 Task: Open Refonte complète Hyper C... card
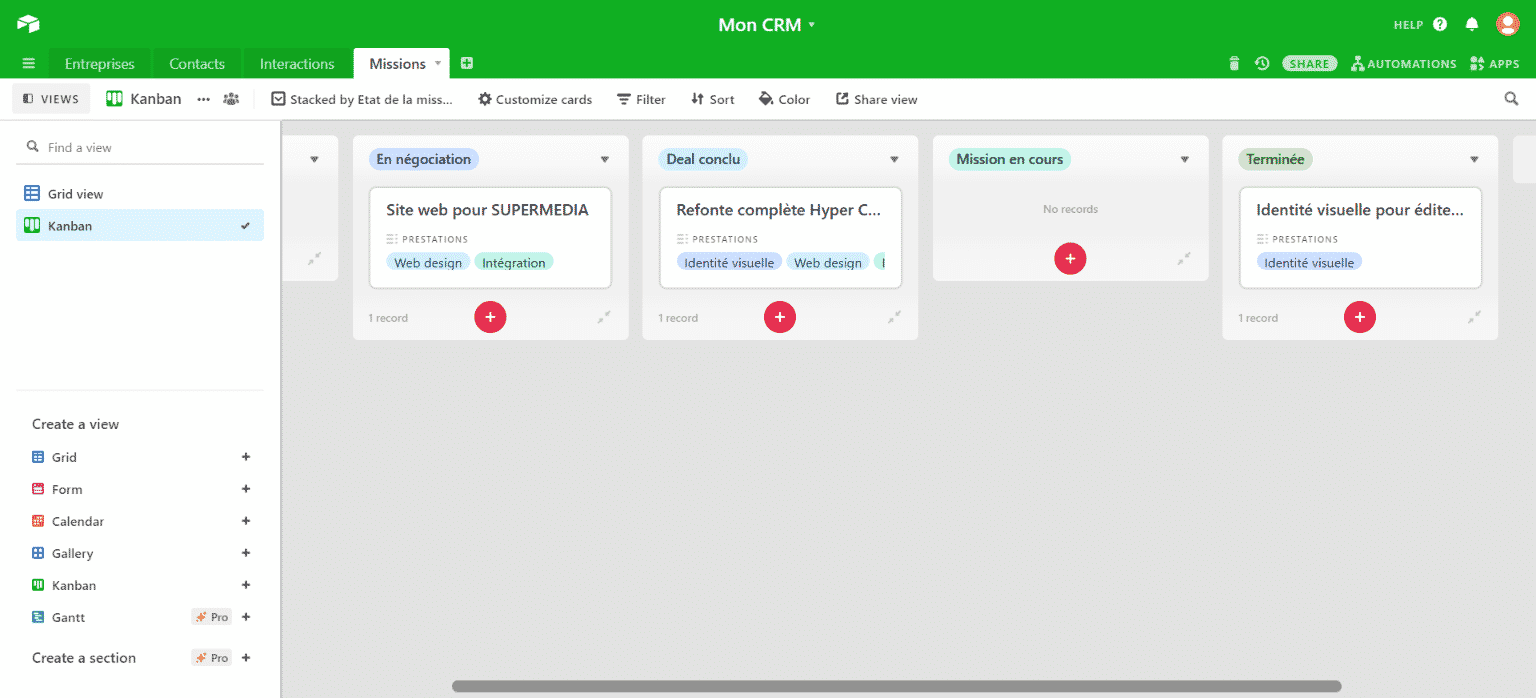(780, 238)
